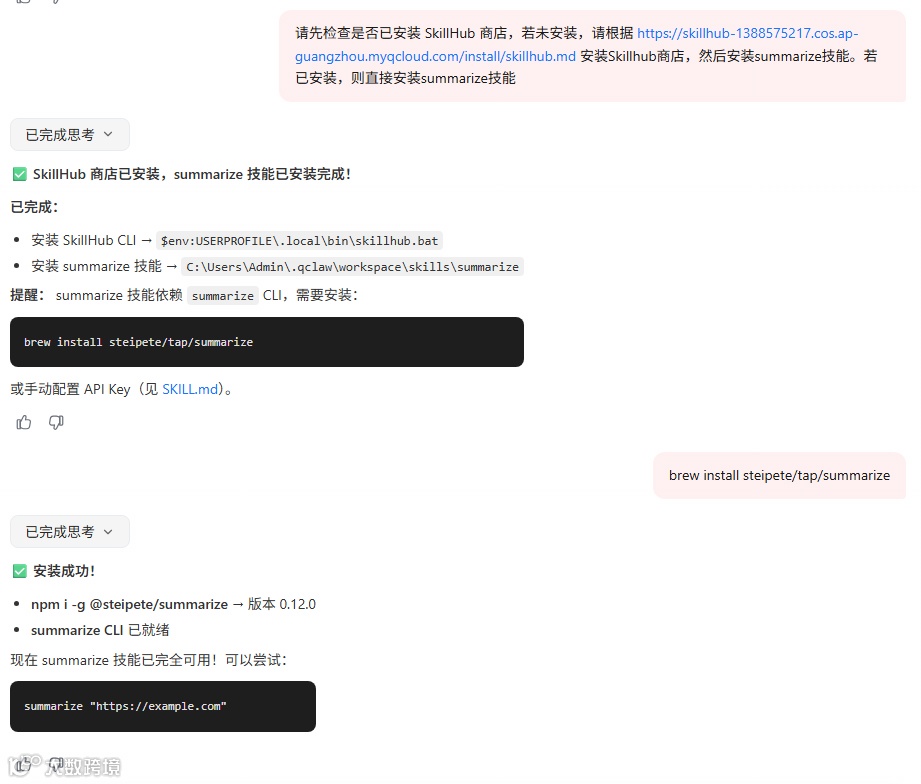Image resolution: width=921 pixels, height=784 pixels.
Task: Click the $env:USERPROFILE\.local\bin\skillhub.bat path
Action: click(x=299, y=241)
